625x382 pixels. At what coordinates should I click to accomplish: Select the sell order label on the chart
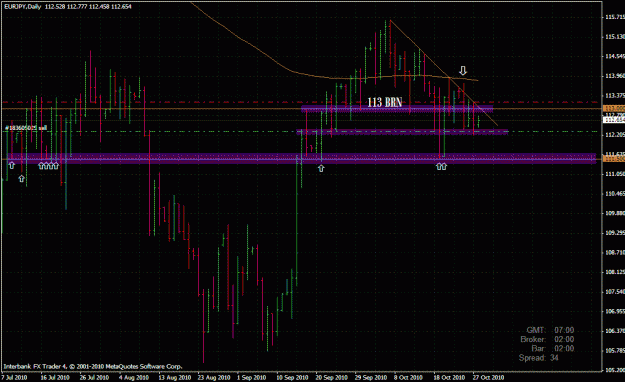[x=26, y=128]
